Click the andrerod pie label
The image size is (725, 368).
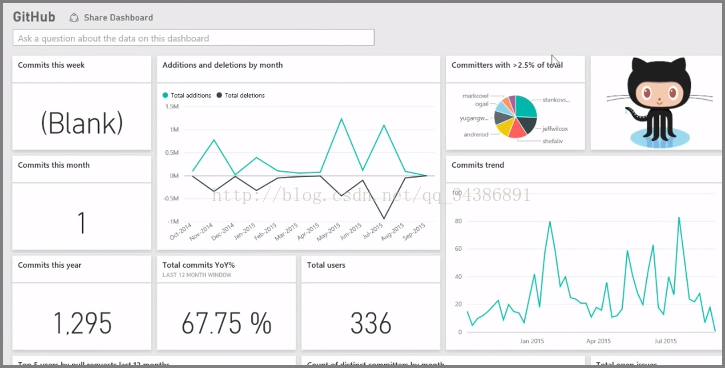(476, 135)
